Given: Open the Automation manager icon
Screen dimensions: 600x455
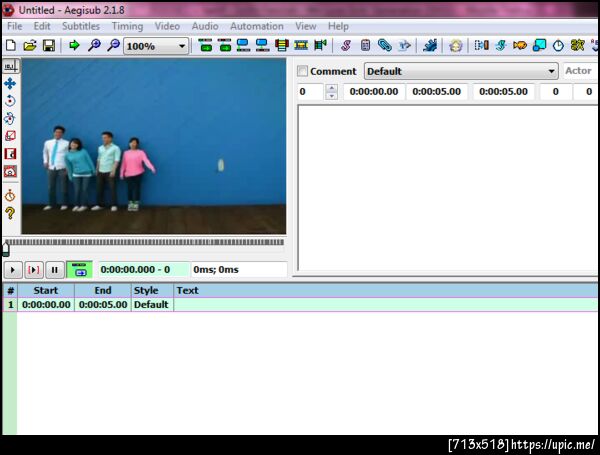Looking at the screenshot, I should [430, 46].
